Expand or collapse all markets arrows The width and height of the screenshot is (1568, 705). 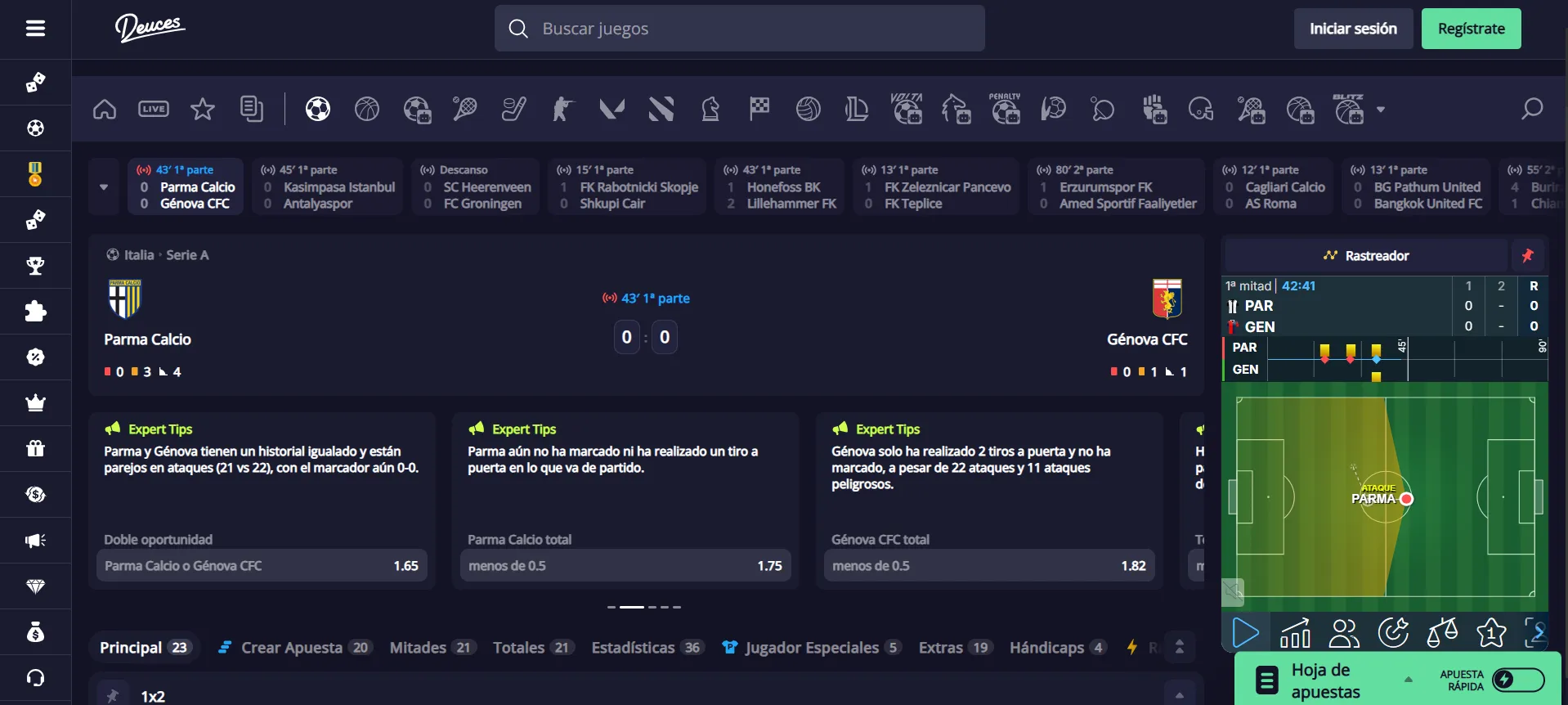point(1180,647)
